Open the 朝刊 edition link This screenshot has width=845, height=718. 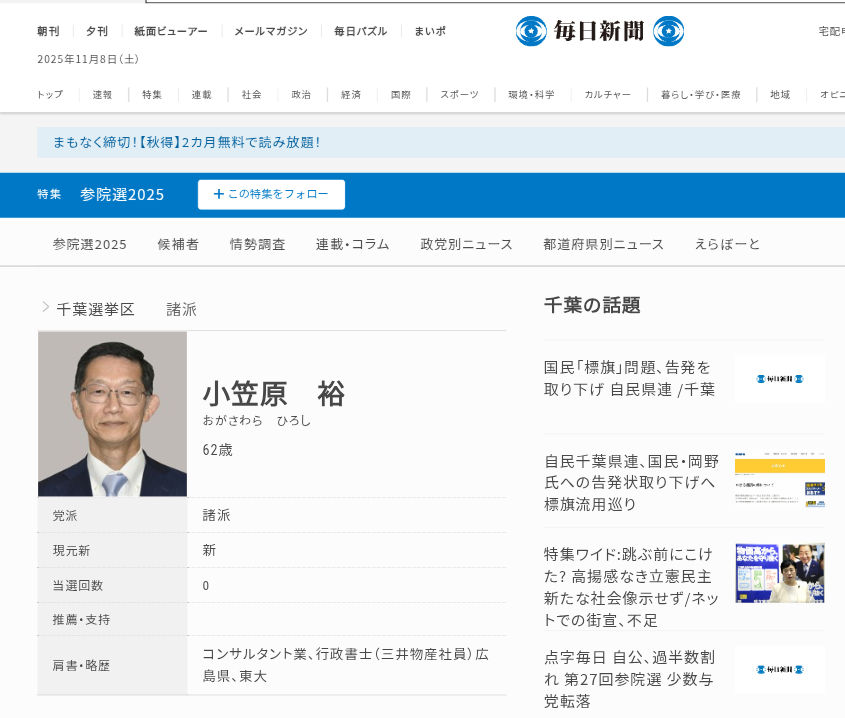pyautogui.click(x=48, y=31)
